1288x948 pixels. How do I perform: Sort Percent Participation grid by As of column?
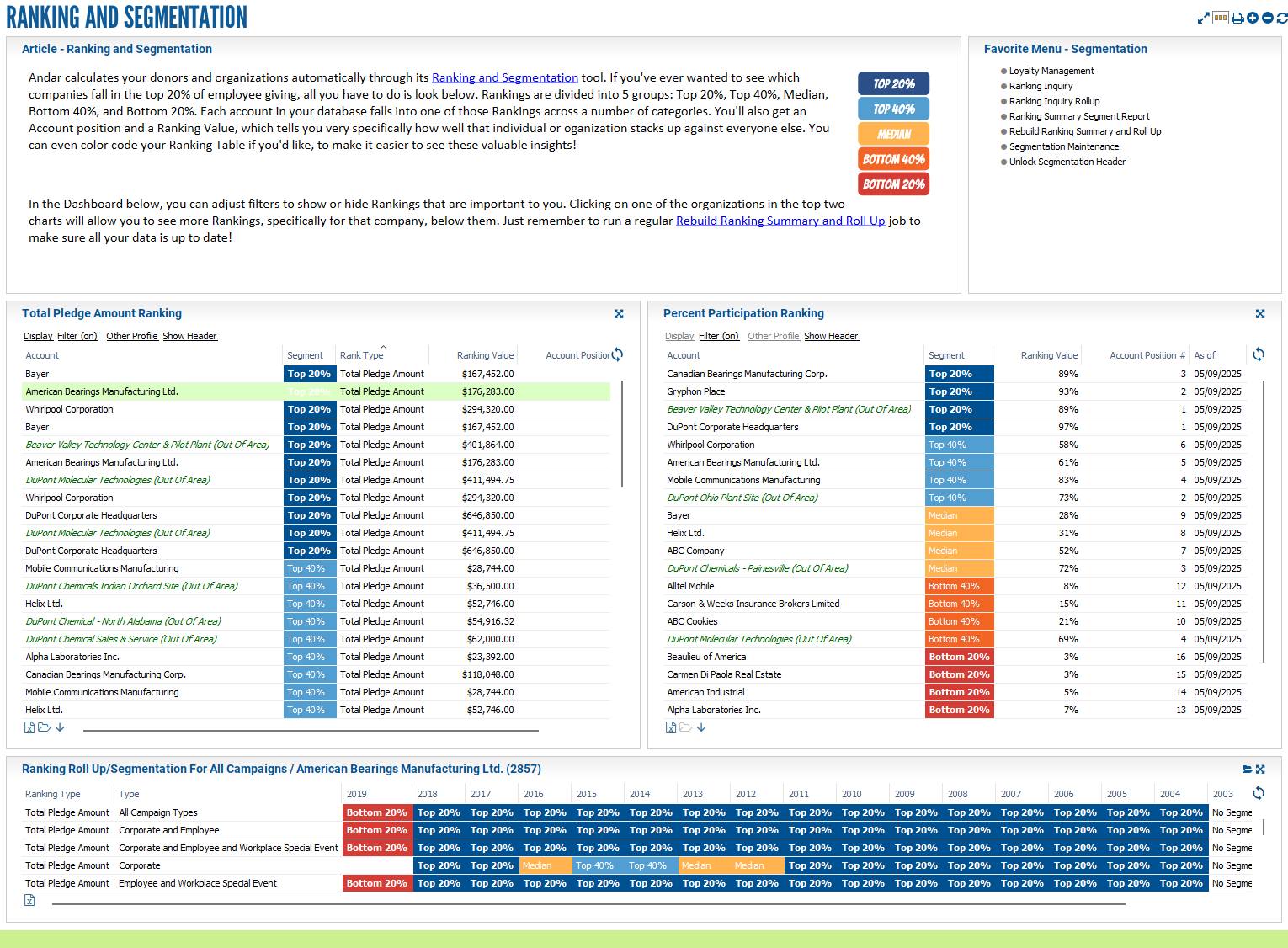[x=1205, y=355]
